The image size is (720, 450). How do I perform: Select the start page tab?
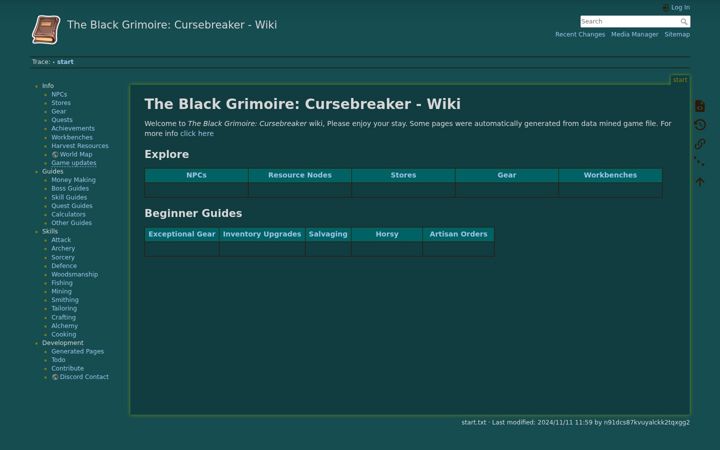(680, 80)
